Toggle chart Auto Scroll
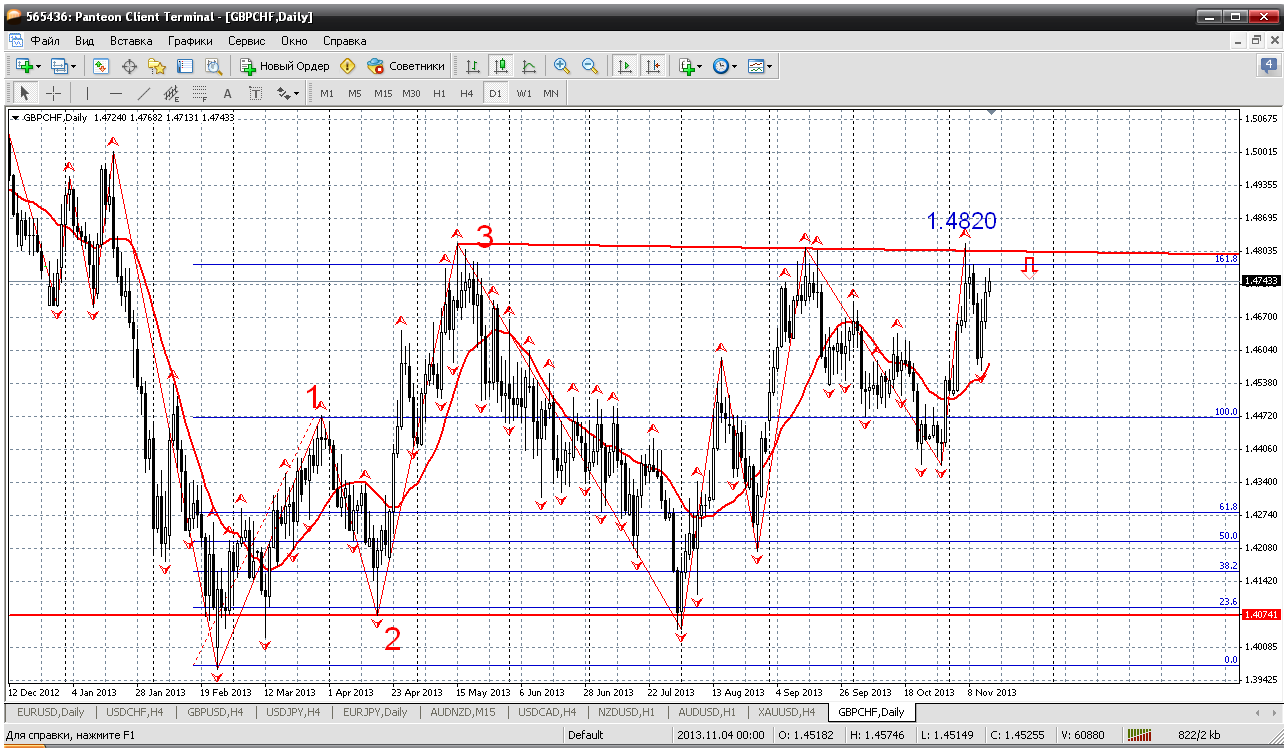This screenshot has width=1288, height=748. pos(625,66)
